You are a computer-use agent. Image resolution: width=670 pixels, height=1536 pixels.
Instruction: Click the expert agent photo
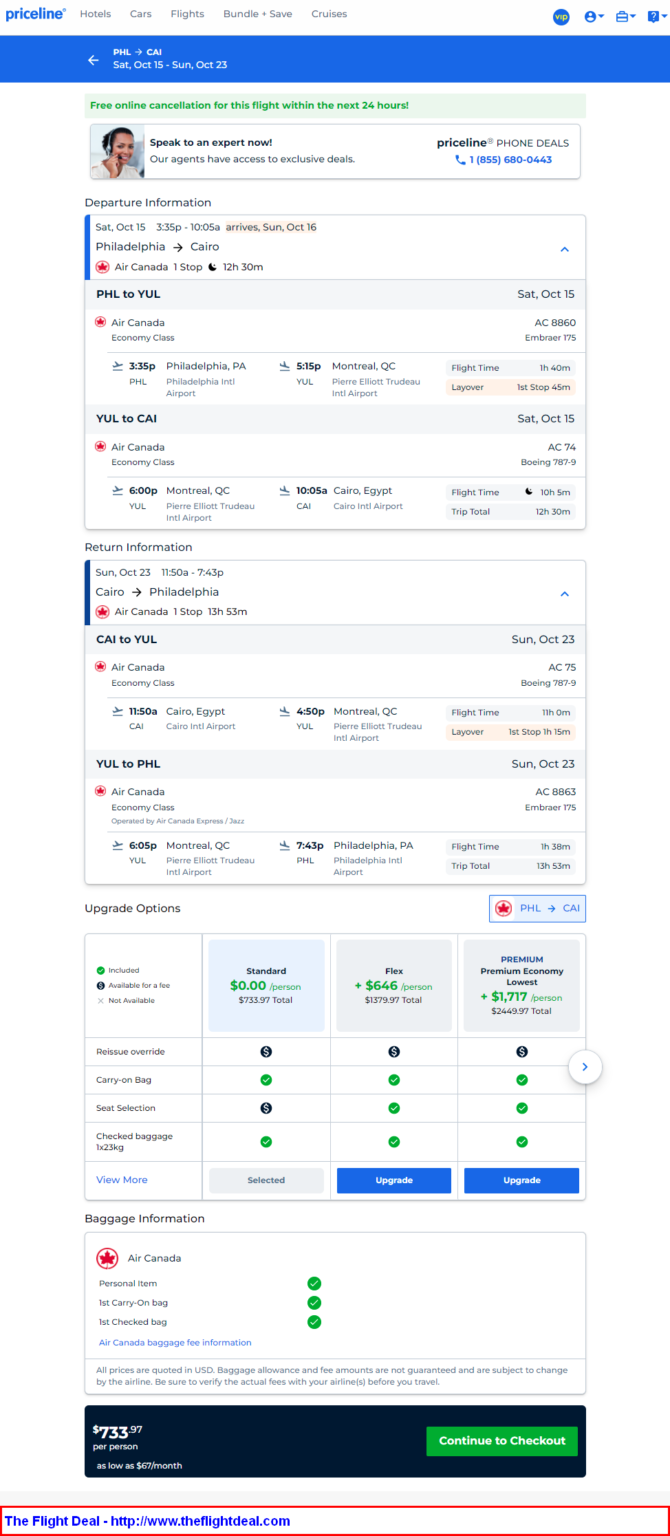pyautogui.click(x=117, y=151)
